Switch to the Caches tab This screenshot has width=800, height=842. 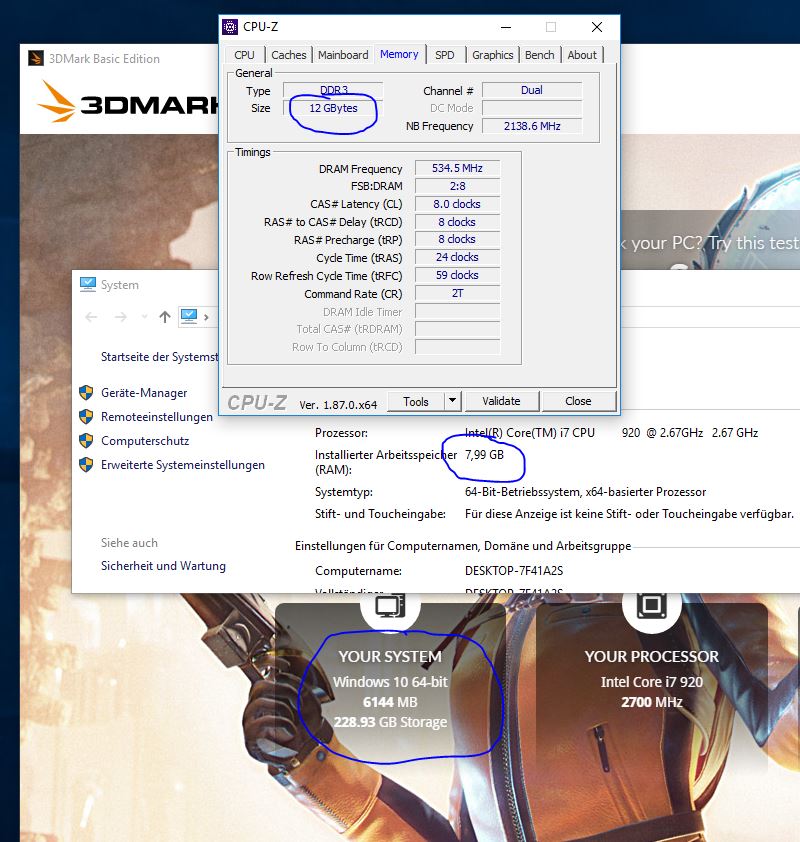tap(288, 55)
